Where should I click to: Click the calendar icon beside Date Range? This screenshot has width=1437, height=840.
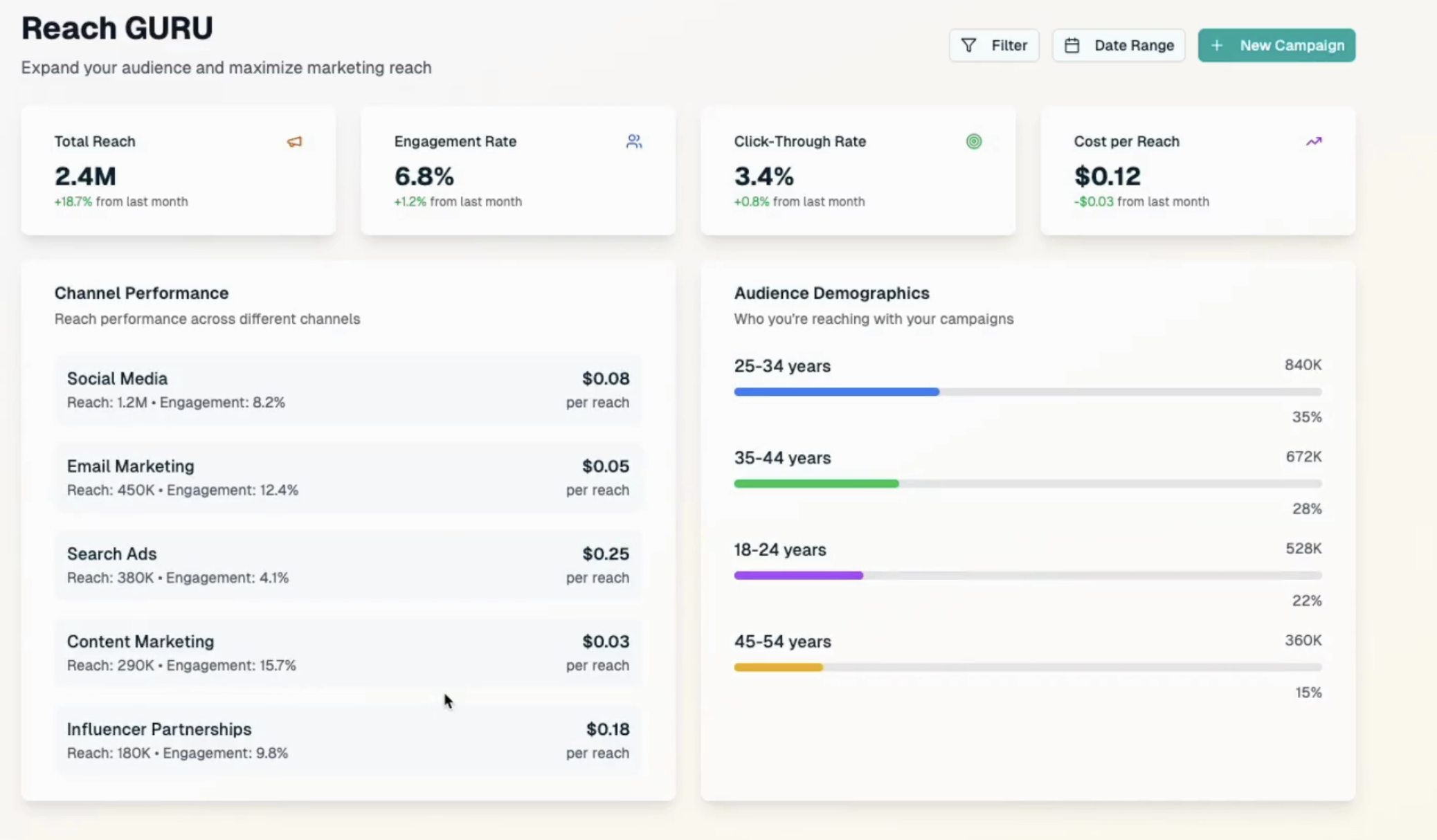coord(1072,44)
